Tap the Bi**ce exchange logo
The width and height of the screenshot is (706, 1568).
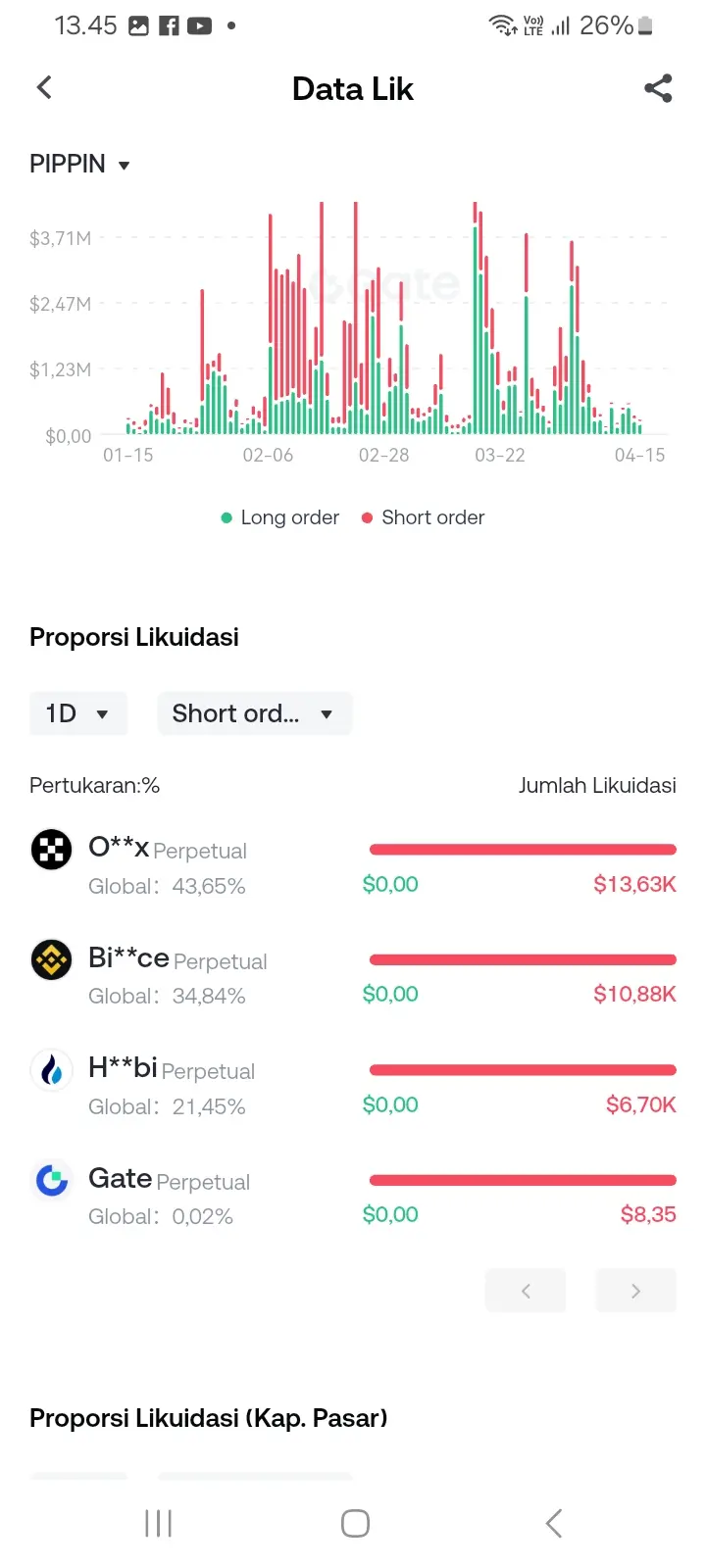[x=52, y=959]
